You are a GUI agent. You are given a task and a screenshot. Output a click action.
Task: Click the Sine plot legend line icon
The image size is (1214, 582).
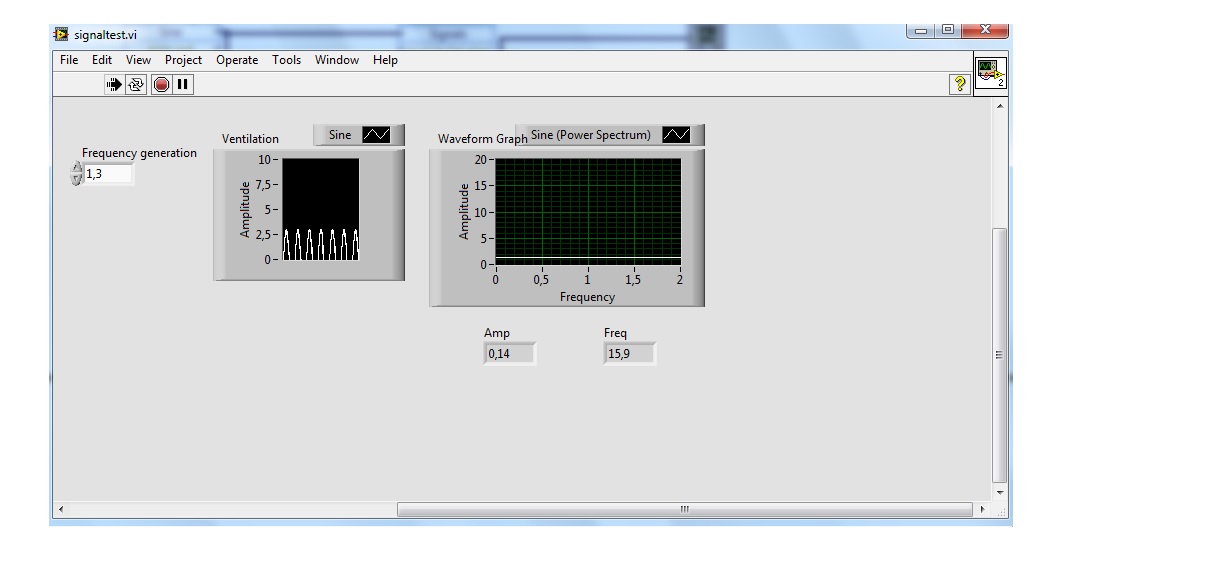coord(376,135)
